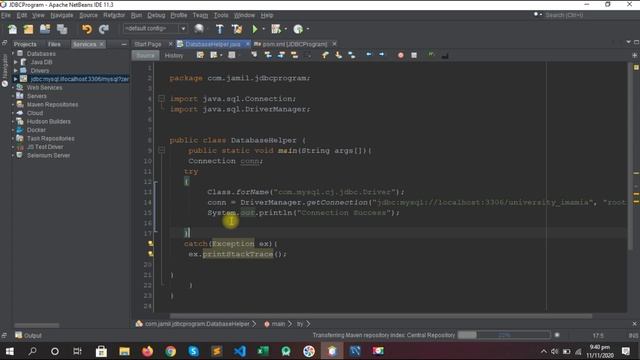Viewport: 640px width, 360px height.
Task: Click the Find Previous Occurrence icon
Action: (x=268, y=55)
